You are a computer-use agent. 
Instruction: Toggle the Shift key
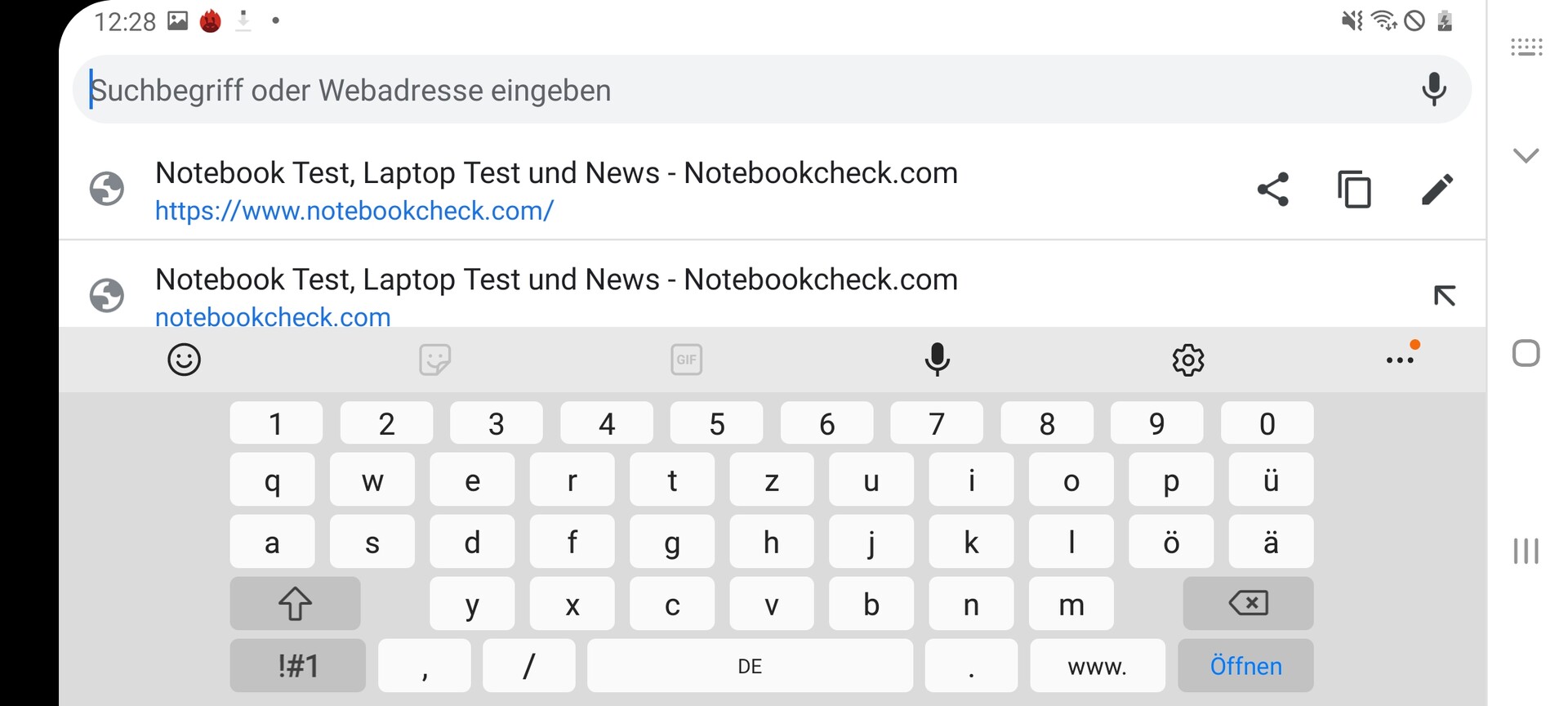(295, 604)
